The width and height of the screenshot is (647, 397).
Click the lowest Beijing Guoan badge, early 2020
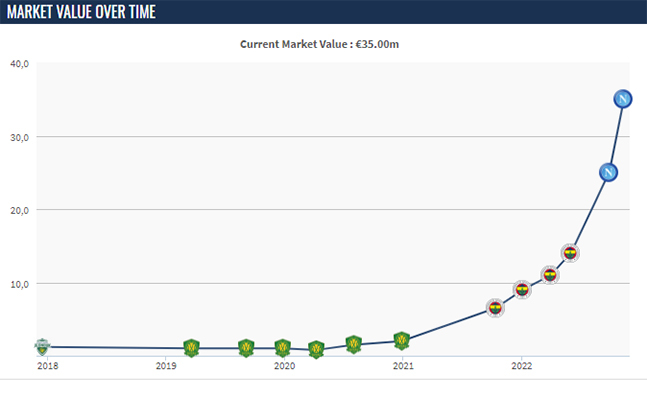point(316,350)
